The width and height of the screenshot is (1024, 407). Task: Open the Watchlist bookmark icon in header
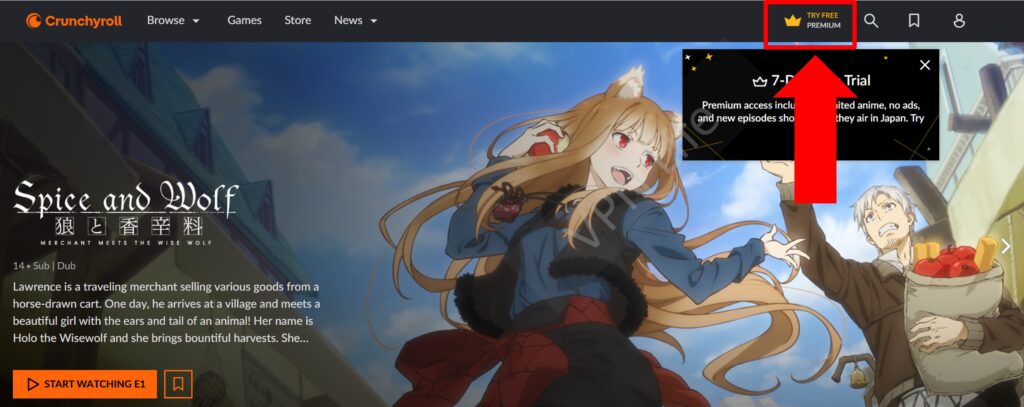coord(914,20)
